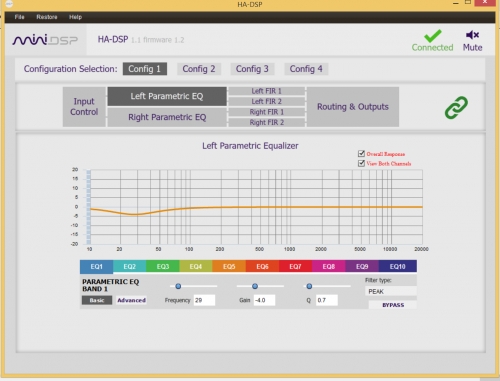Switch to Config 4
500x381 pixels.
(x=306, y=69)
